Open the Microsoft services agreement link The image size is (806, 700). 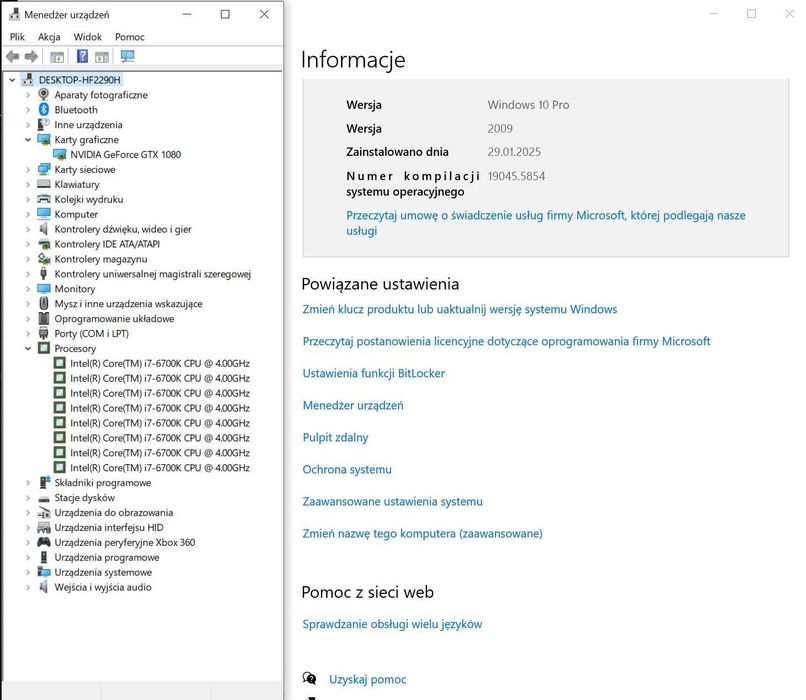tap(545, 223)
